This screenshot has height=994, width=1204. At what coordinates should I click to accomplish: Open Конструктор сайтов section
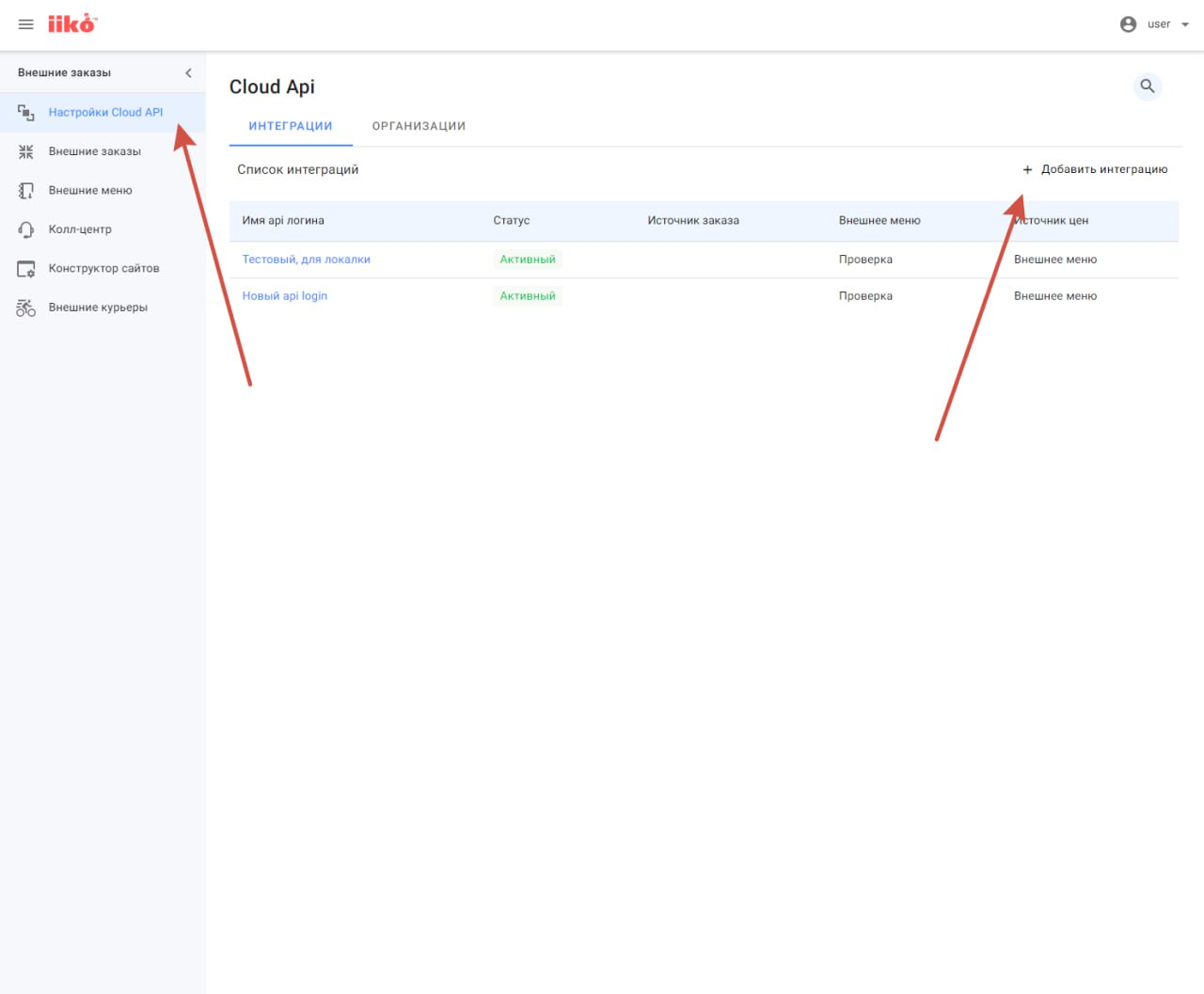pyautogui.click(x=103, y=269)
